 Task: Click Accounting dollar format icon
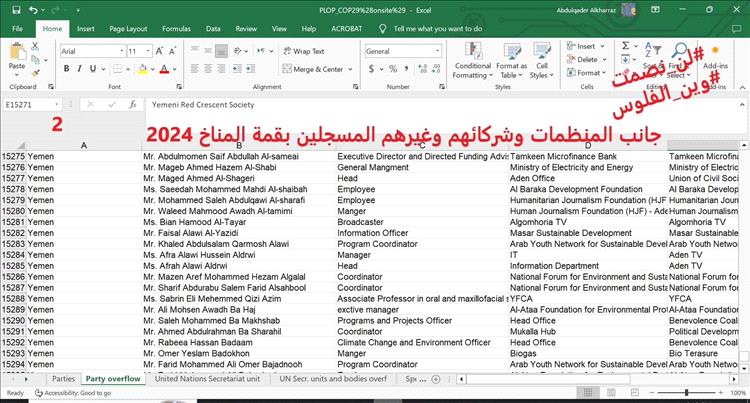372,69
